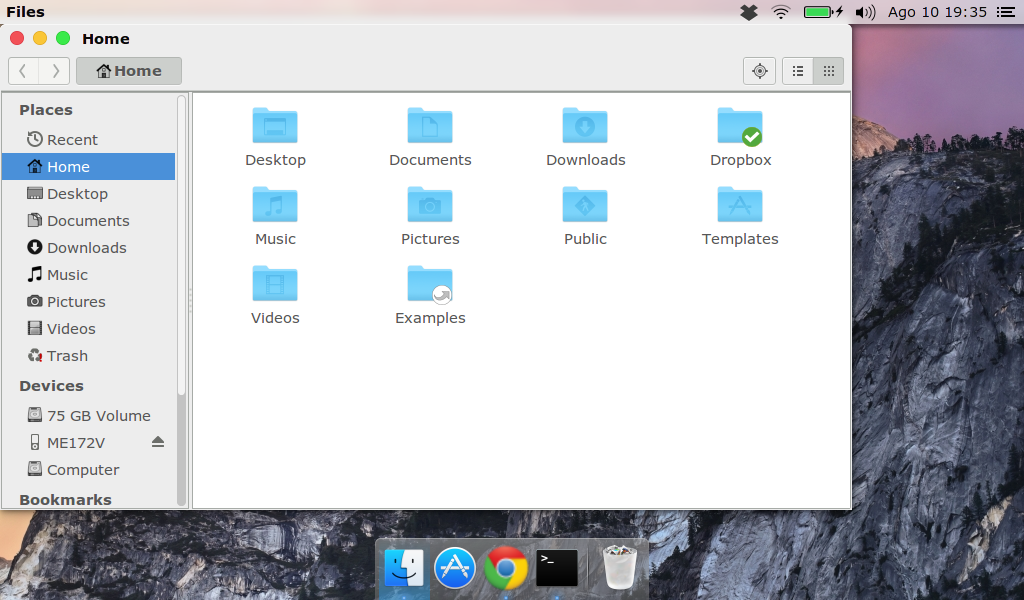Screen dimensions: 1024x600
Task: Open the Terminal from the dock
Action: coord(556,567)
